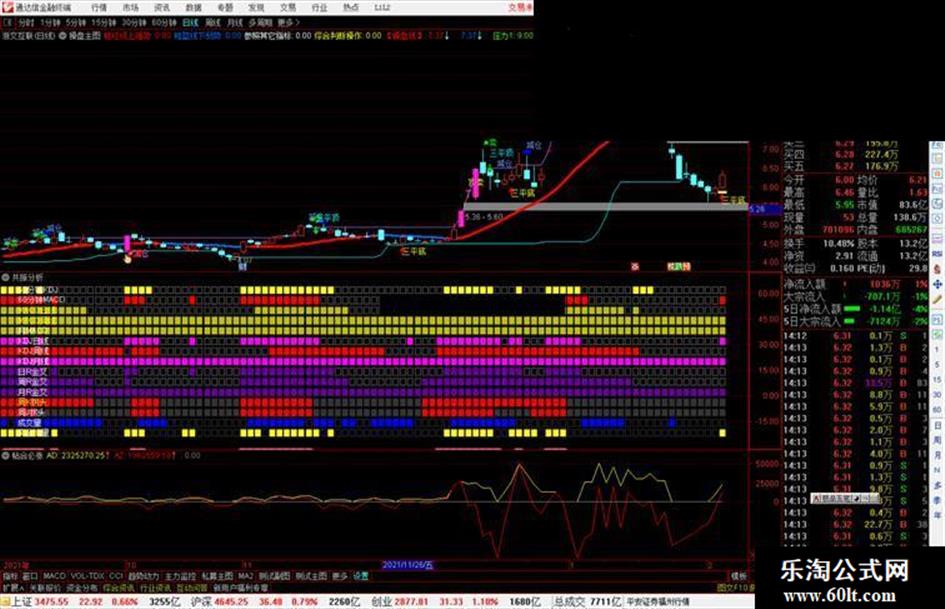Switch to the 60分钟 period tab
The width and height of the screenshot is (945, 609).
click(163, 23)
